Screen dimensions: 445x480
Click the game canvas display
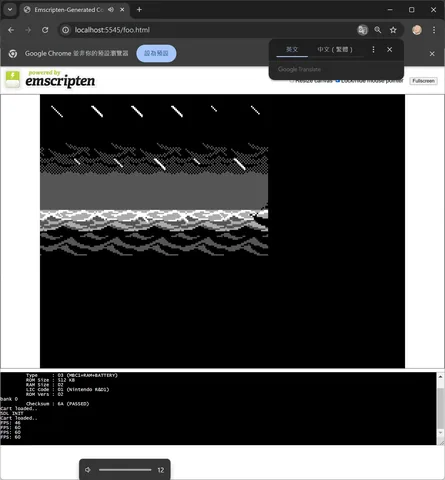tap(222, 231)
